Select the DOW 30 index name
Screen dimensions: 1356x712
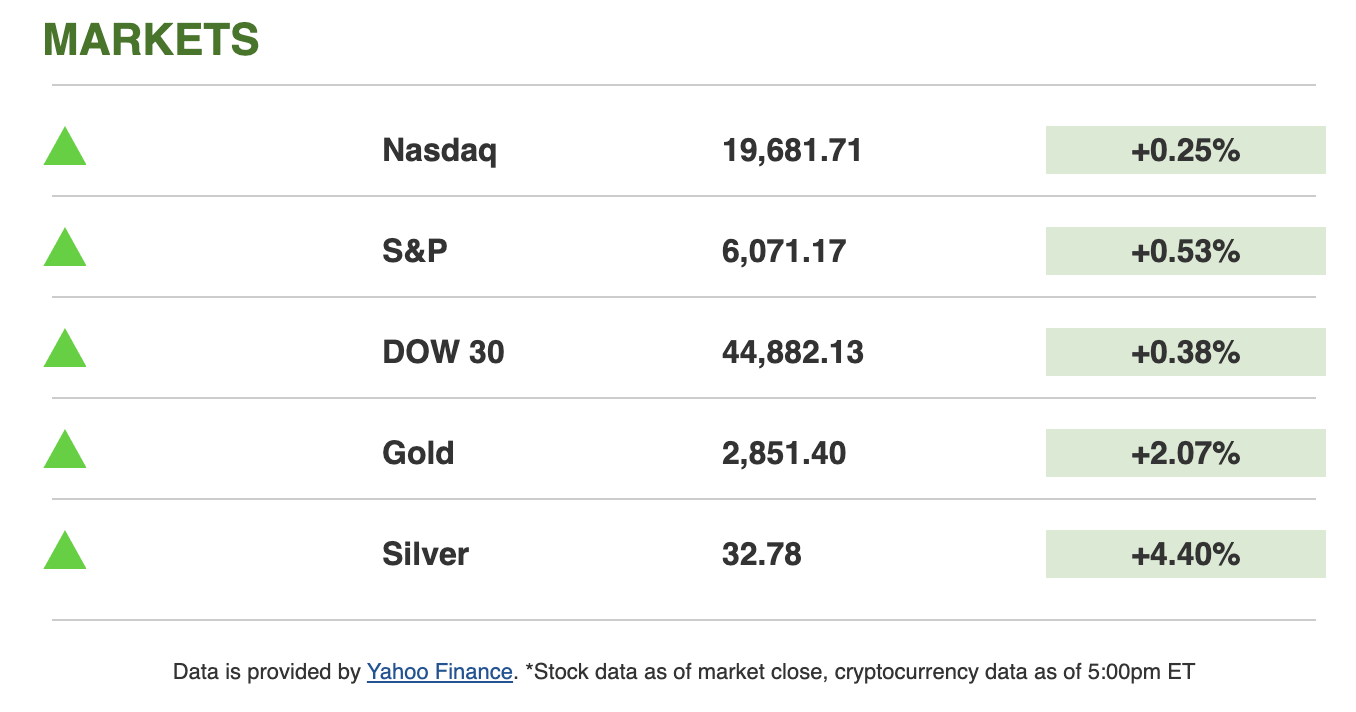coord(443,353)
